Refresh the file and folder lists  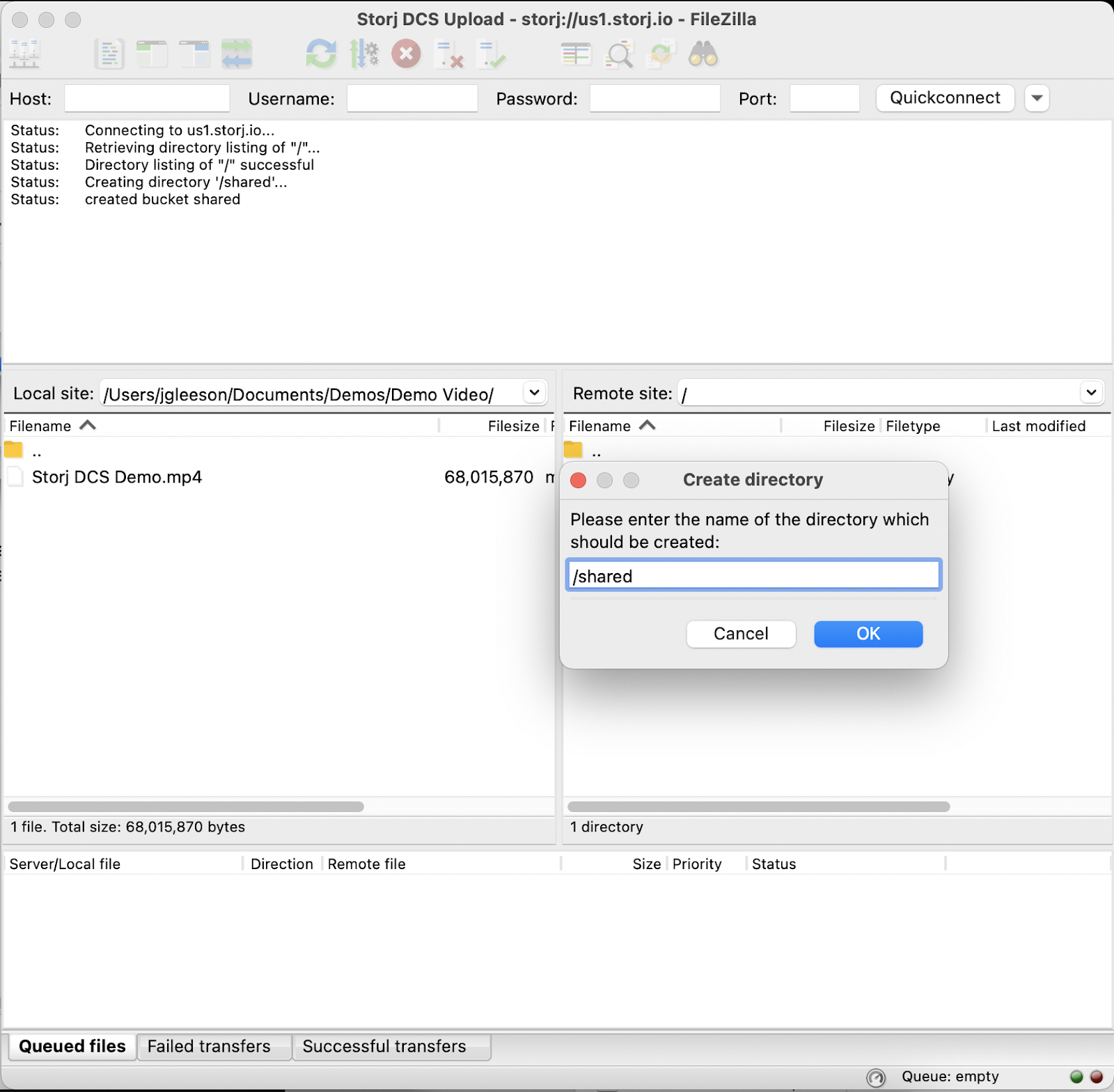[321, 54]
